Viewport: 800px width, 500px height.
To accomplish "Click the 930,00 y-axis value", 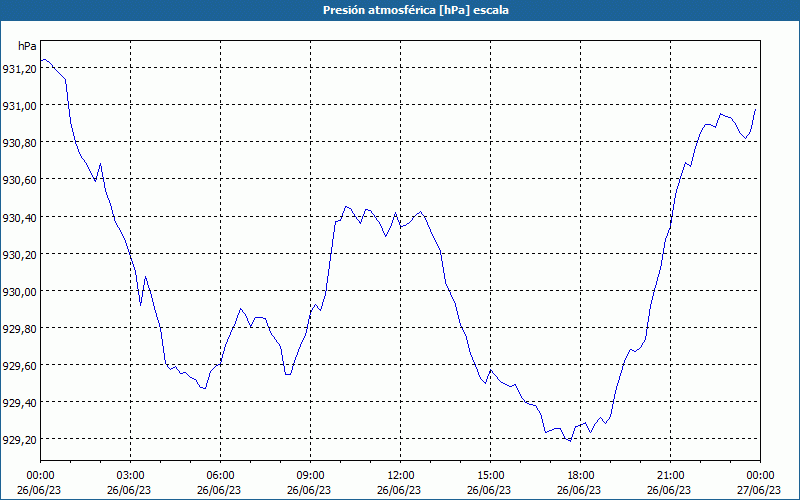I will click(x=19, y=291).
